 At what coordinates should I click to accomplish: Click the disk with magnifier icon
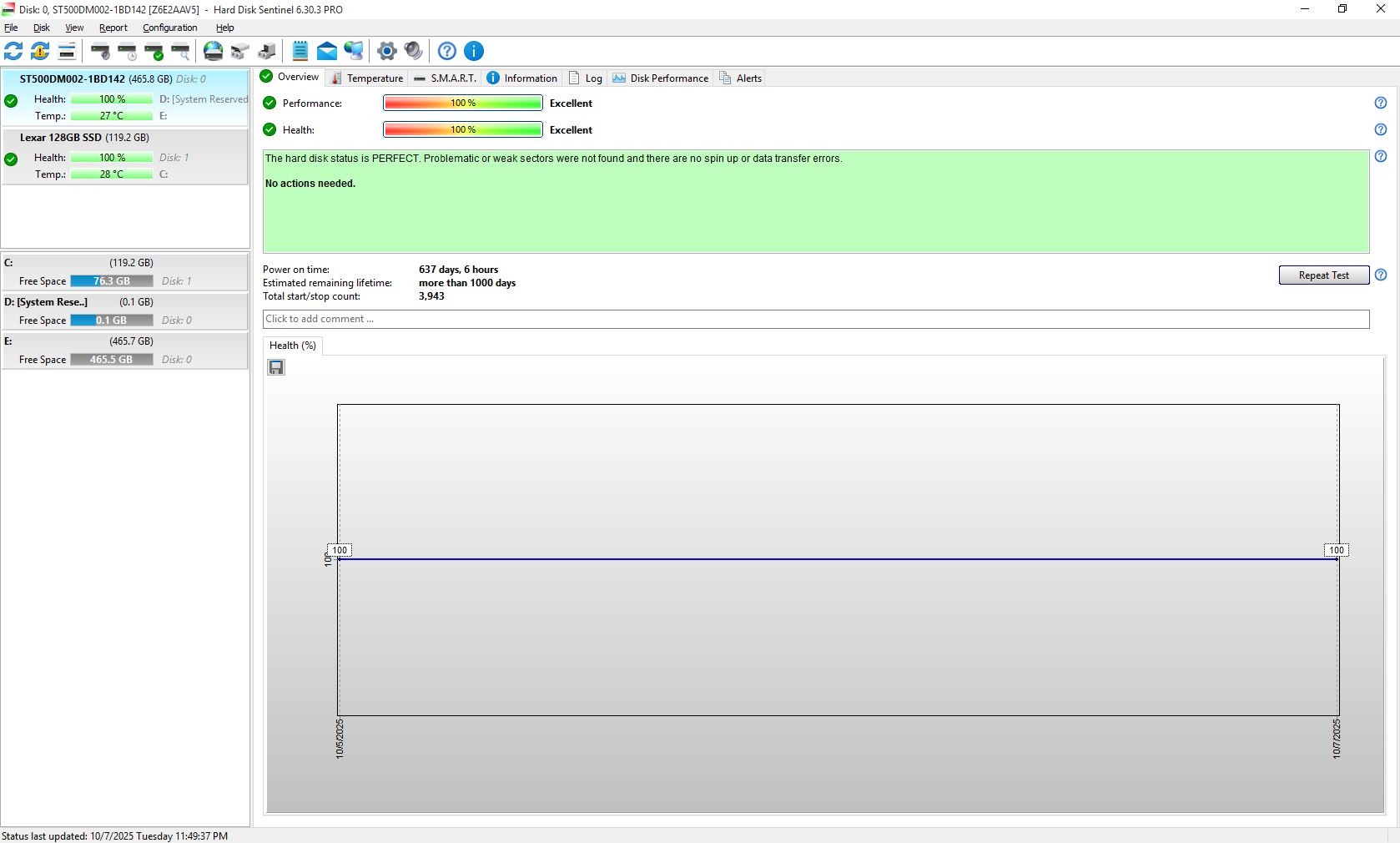pyautogui.click(x=180, y=51)
